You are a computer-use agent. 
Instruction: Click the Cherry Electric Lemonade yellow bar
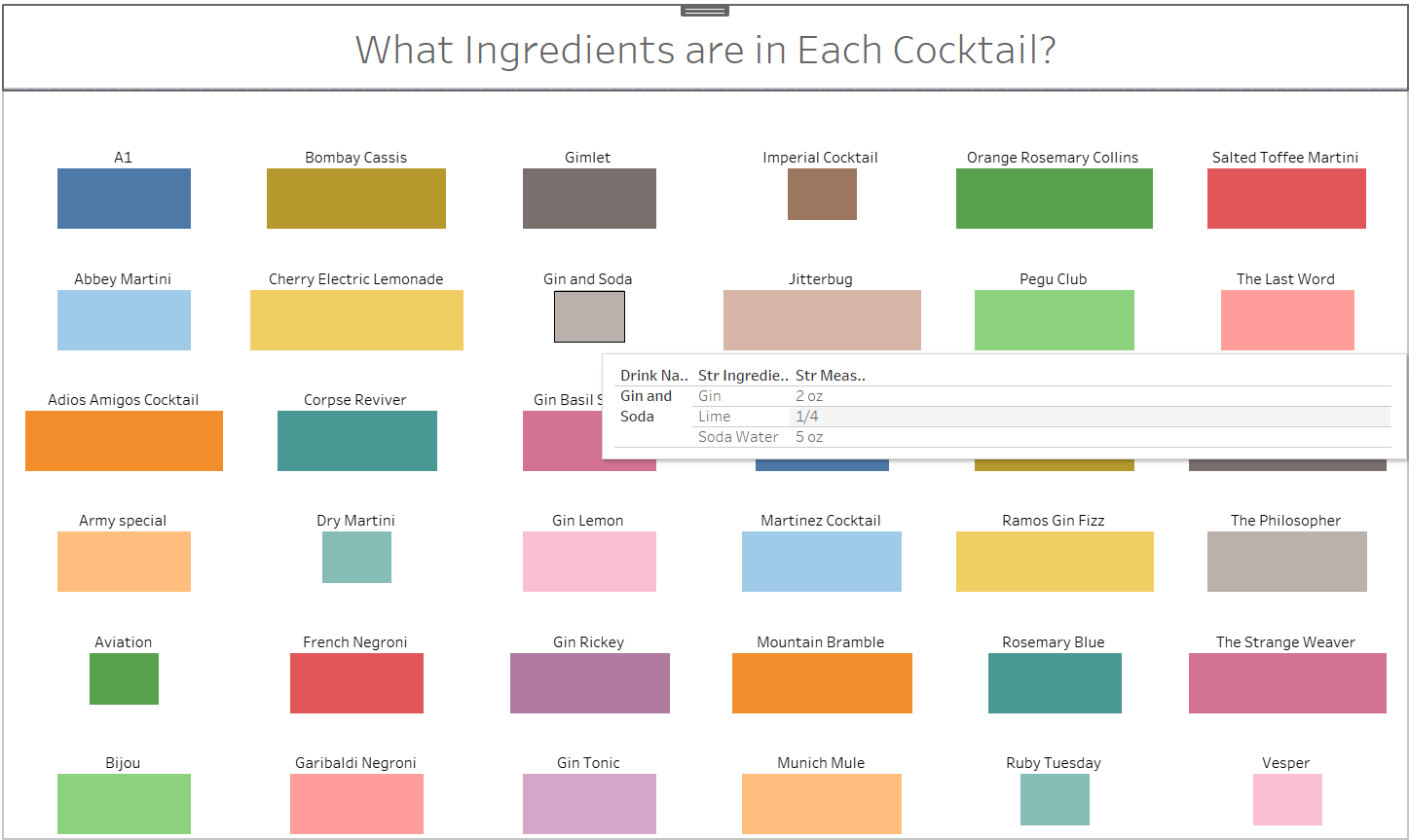[x=356, y=320]
